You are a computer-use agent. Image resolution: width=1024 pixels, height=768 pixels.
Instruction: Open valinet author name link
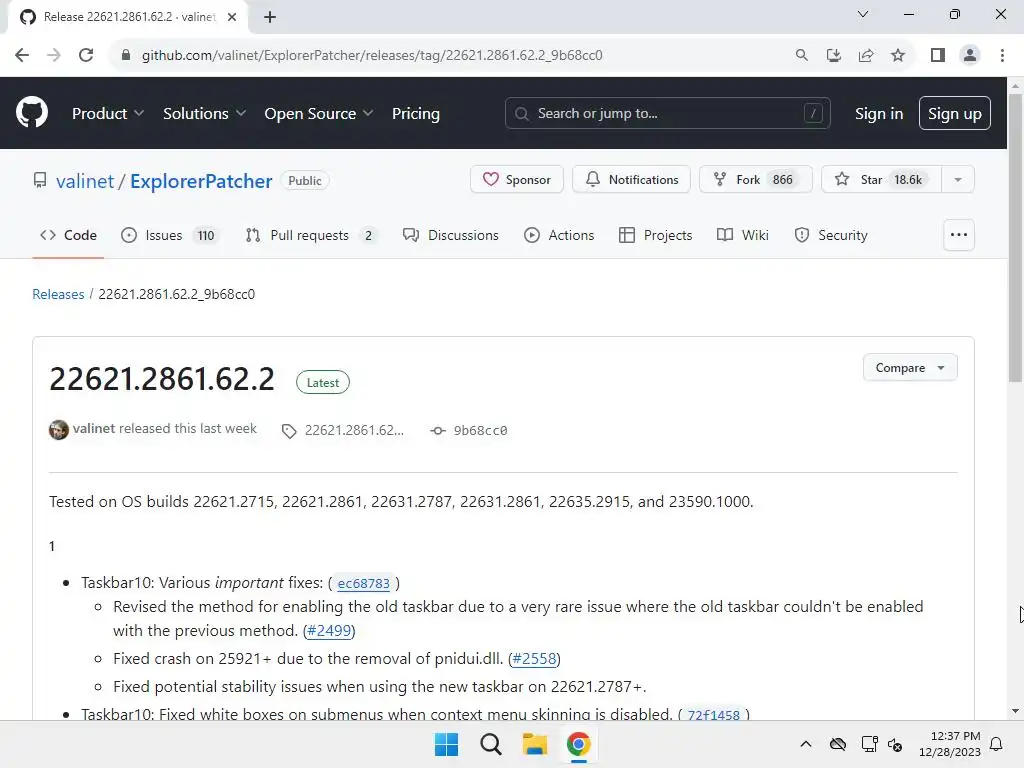(93, 428)
